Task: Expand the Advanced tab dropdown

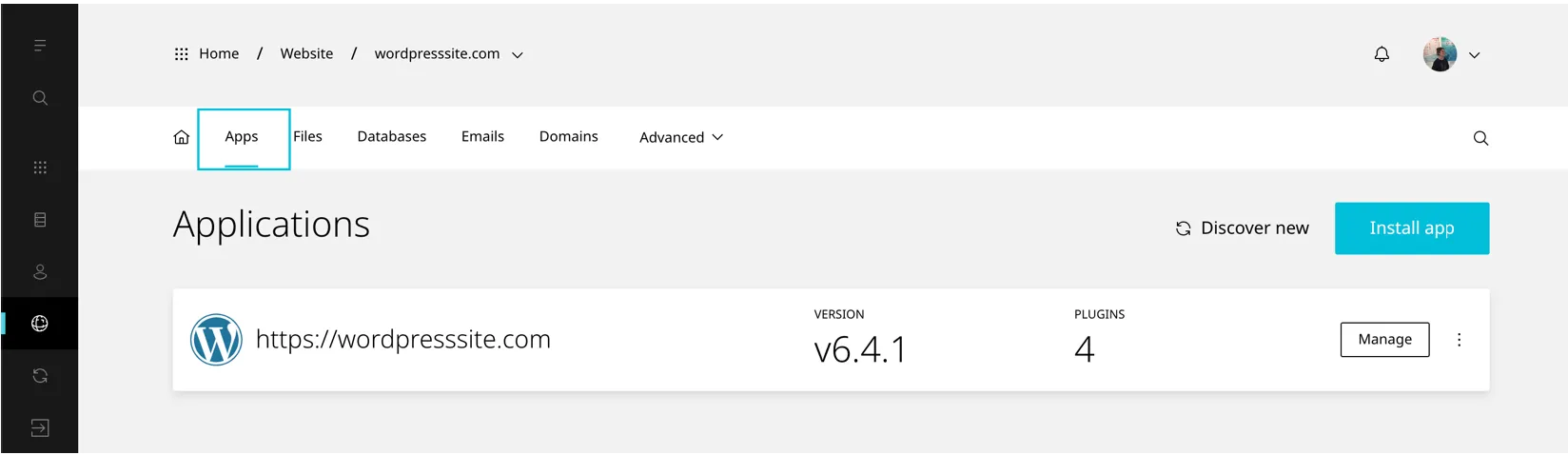Action: click(681, 137)
